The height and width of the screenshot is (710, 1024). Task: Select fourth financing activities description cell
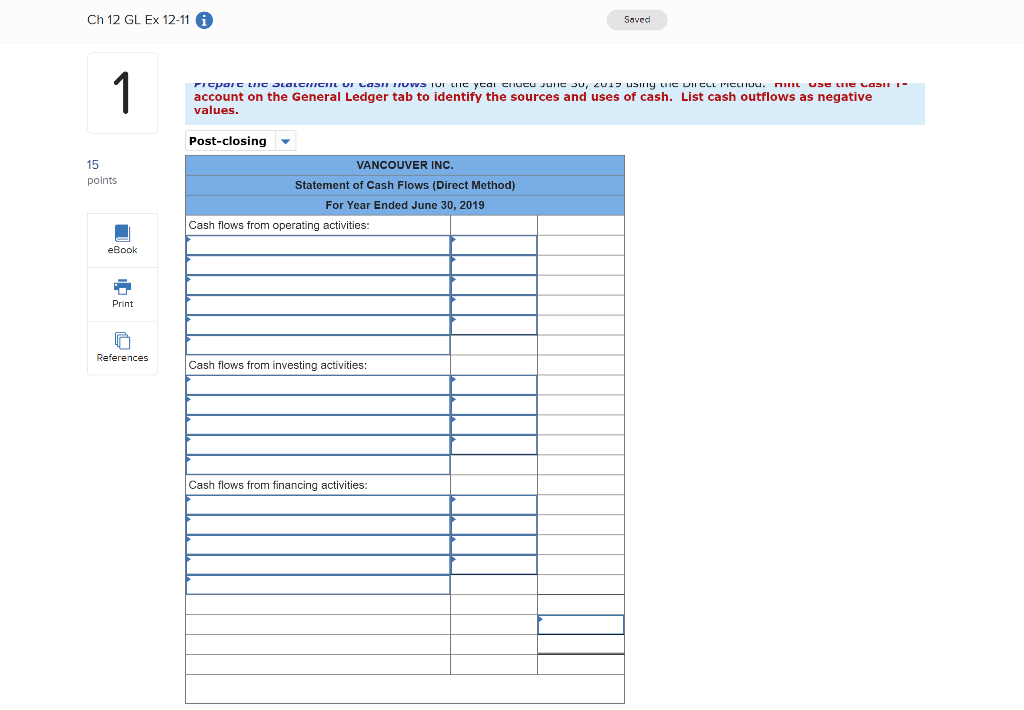pyautogui.click(x=318, y=564)
